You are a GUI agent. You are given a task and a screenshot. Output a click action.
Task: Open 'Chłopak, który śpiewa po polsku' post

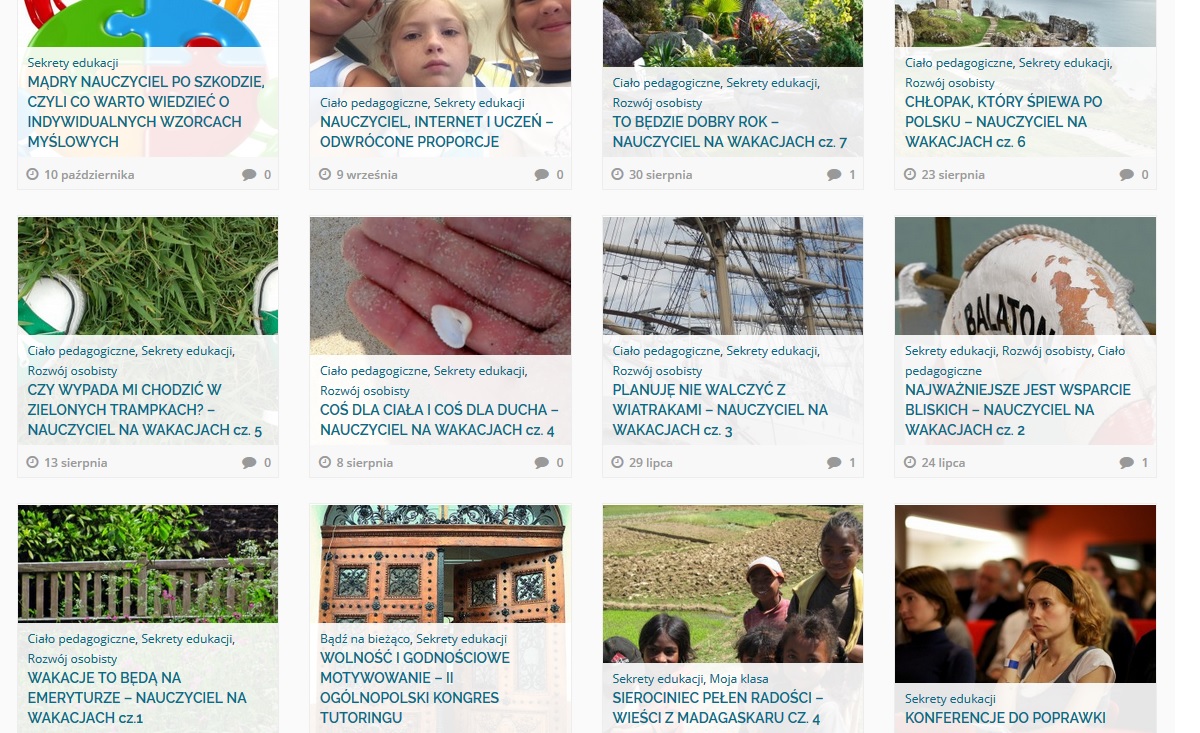(1004, 122)
